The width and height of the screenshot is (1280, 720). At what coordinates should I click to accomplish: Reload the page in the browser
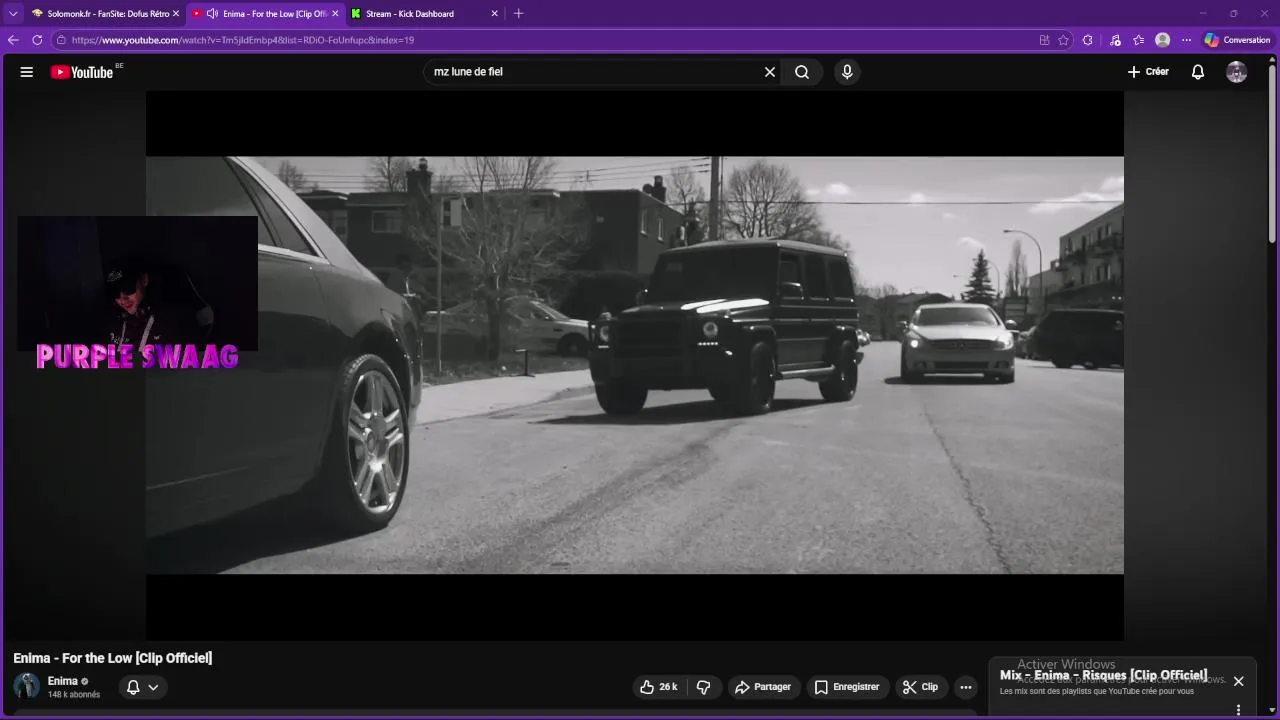coord(37,40)
